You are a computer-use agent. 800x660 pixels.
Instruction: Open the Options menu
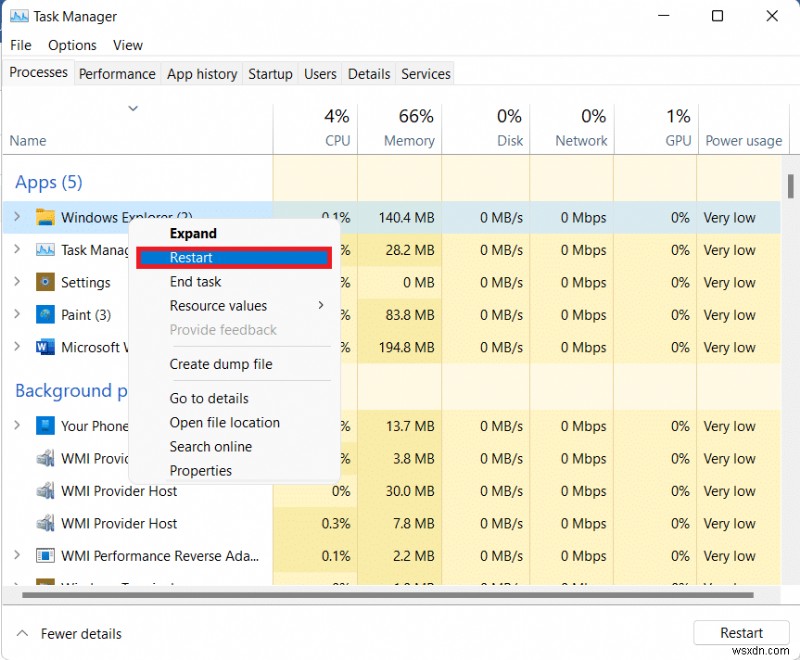point(71,45)
